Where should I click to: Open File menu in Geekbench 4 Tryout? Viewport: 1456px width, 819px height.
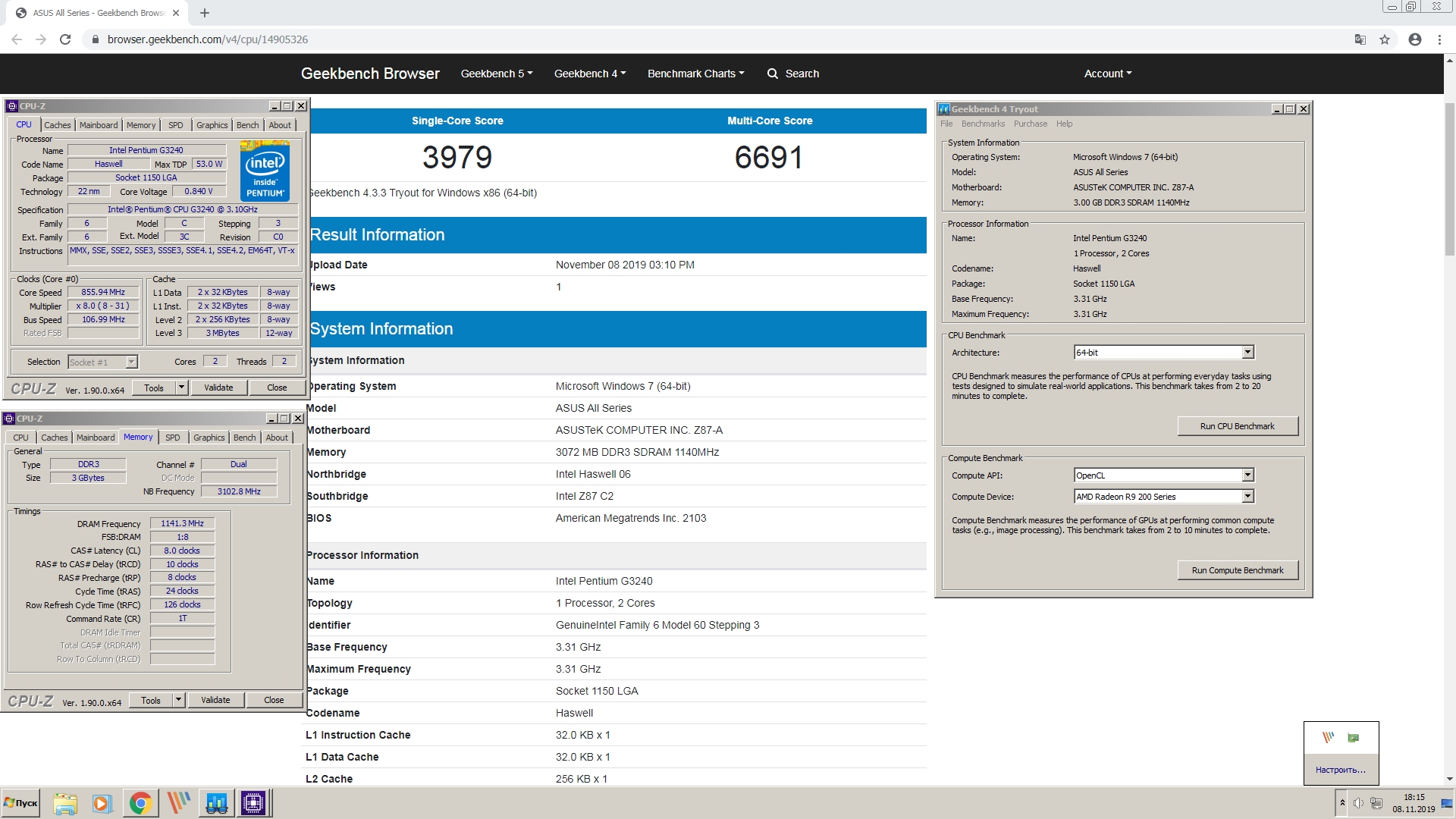[946, 124]
